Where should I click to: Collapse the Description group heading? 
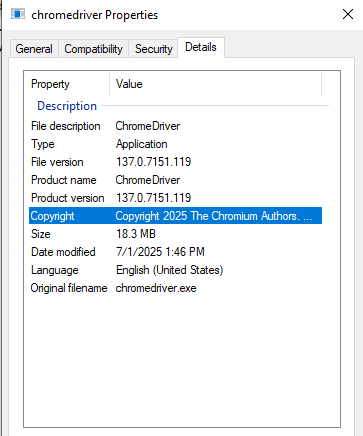click(67, 106)
